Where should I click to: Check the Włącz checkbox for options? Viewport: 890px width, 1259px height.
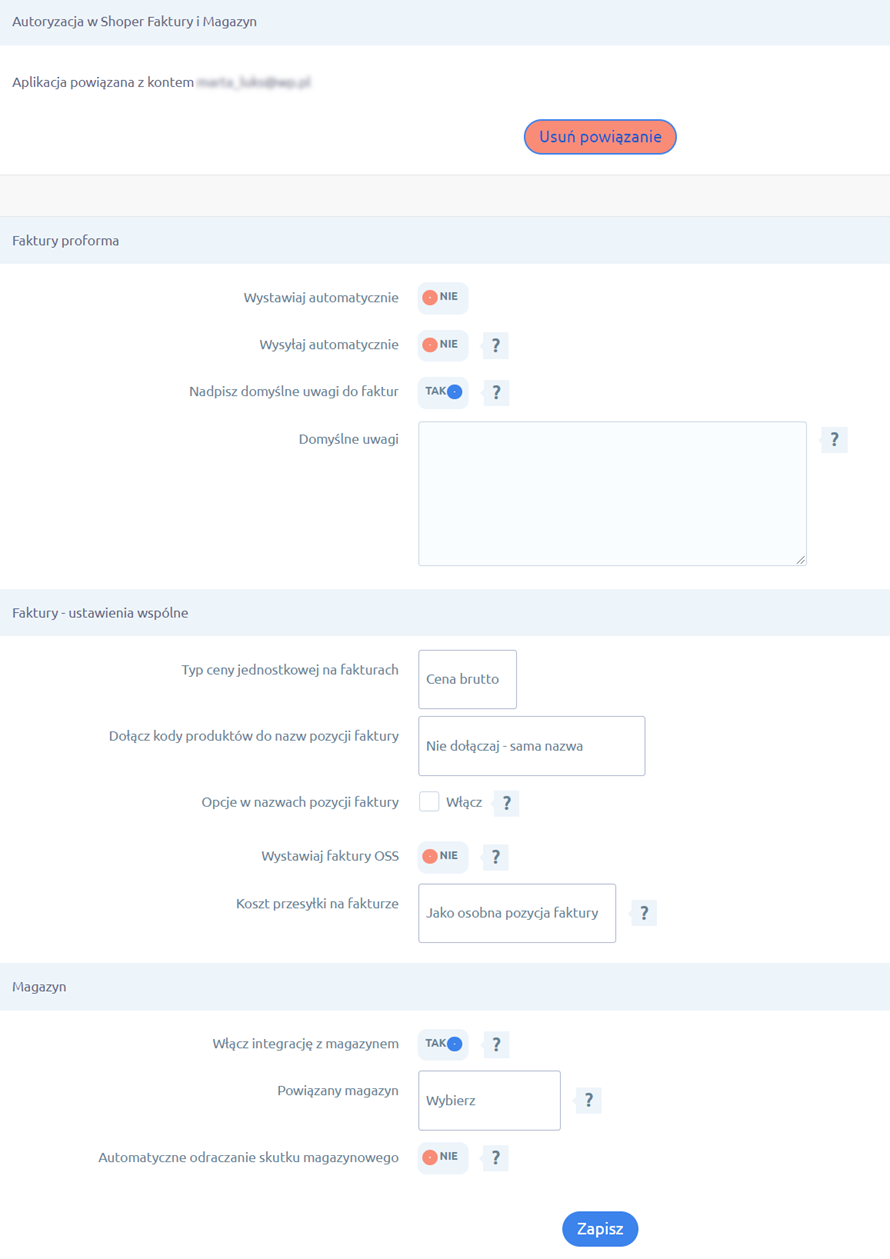429,802
